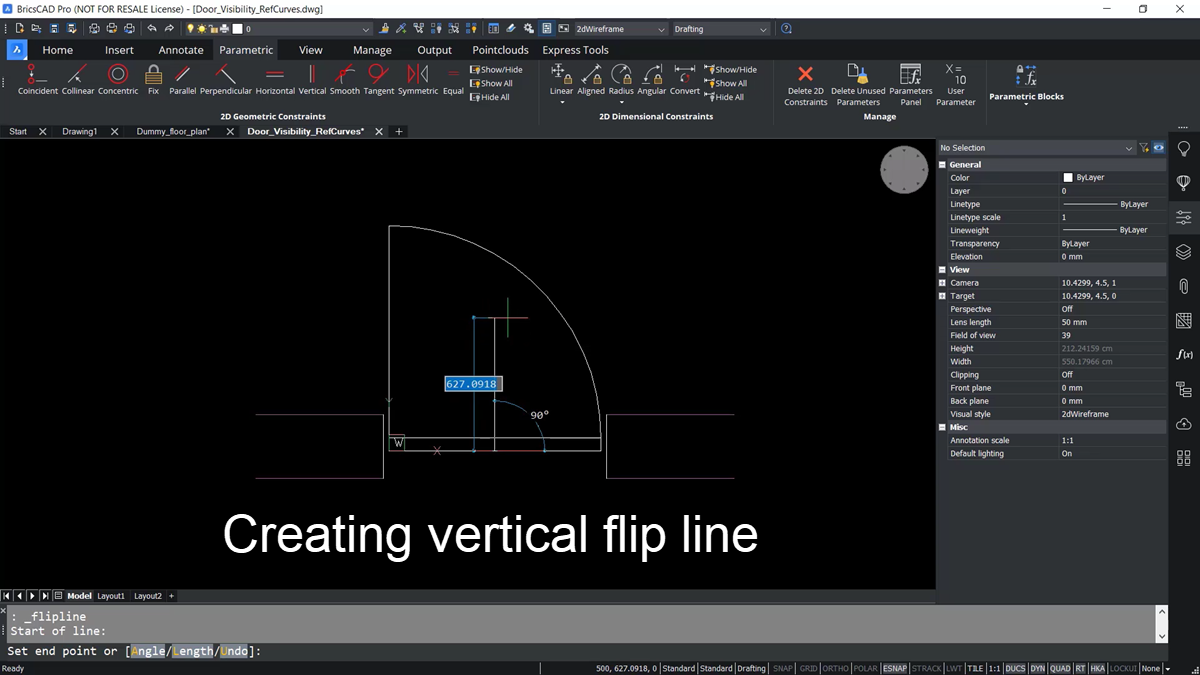Image resolution: width=1200 pixels, height=675 pixels.
Task: Switch to the Express Tools ribbon tab
Action: point(575,49)
